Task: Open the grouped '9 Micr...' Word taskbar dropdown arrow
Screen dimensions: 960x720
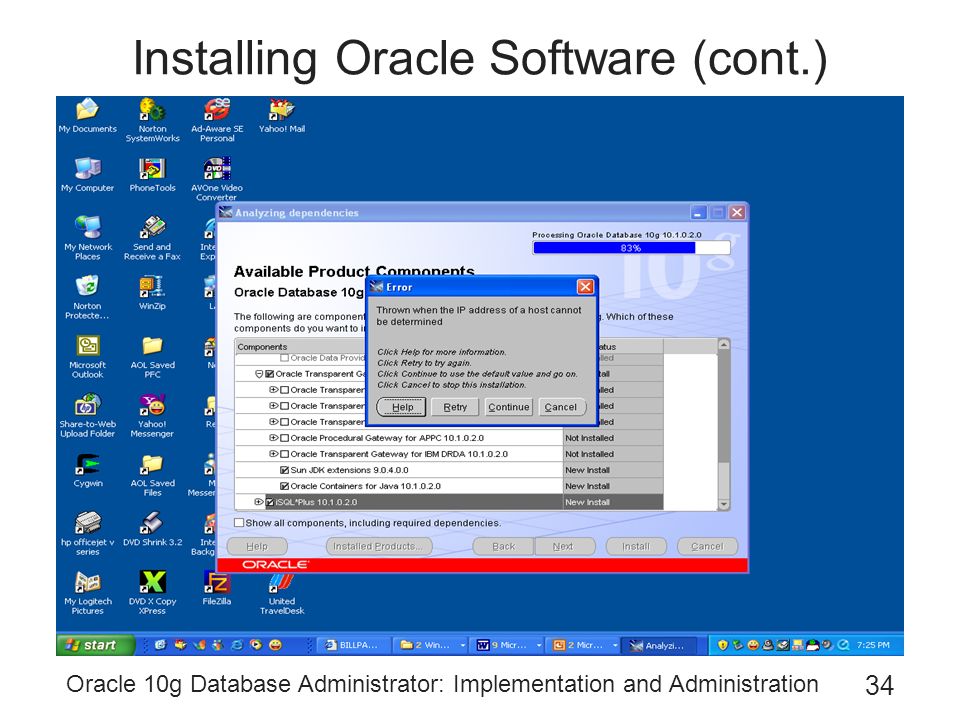Action: [539, 645]
